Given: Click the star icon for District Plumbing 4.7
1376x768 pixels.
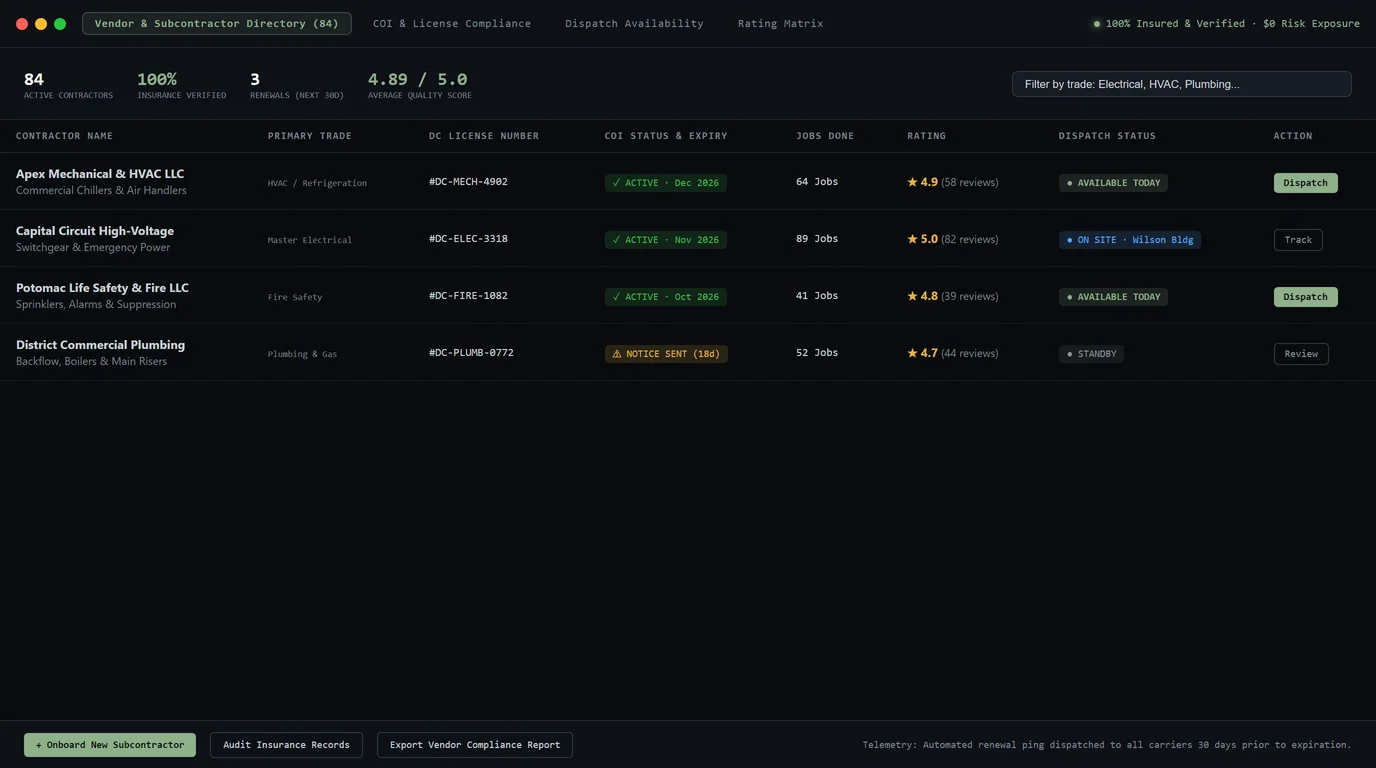Looking at the screenshot, I should 912,353.
